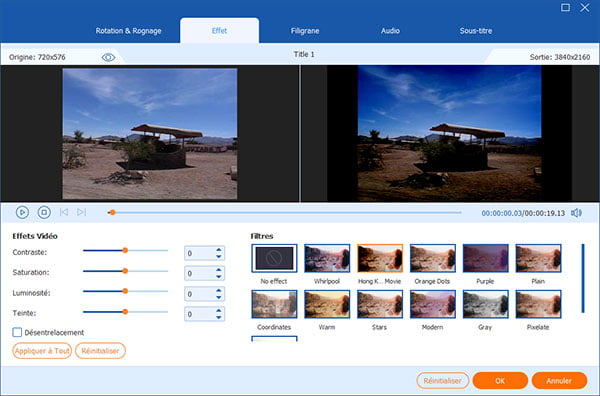This screenshot has height=396, width=600.
Task: Apply the Orange Dots filter
Action: (x=432, y=258)
